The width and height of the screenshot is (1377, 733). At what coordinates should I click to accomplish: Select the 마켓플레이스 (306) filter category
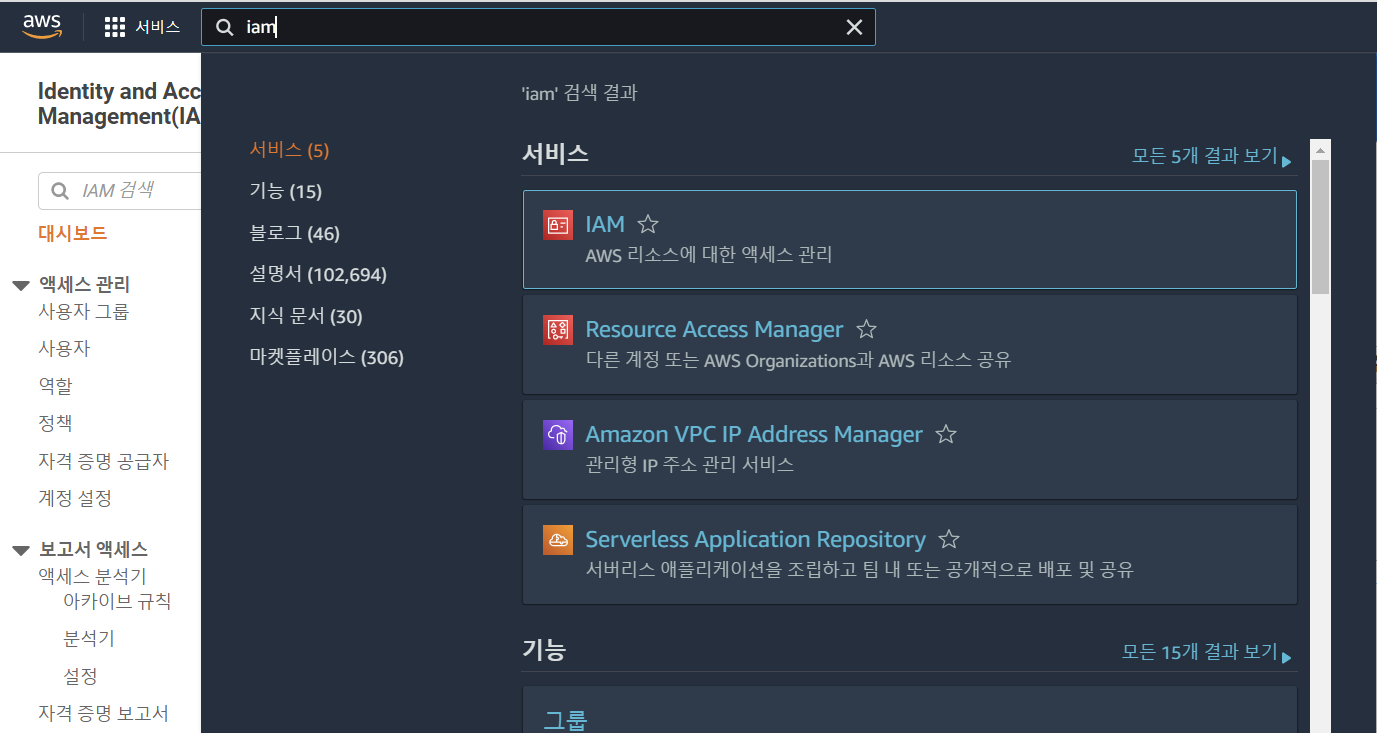click(x=326, y=357)
